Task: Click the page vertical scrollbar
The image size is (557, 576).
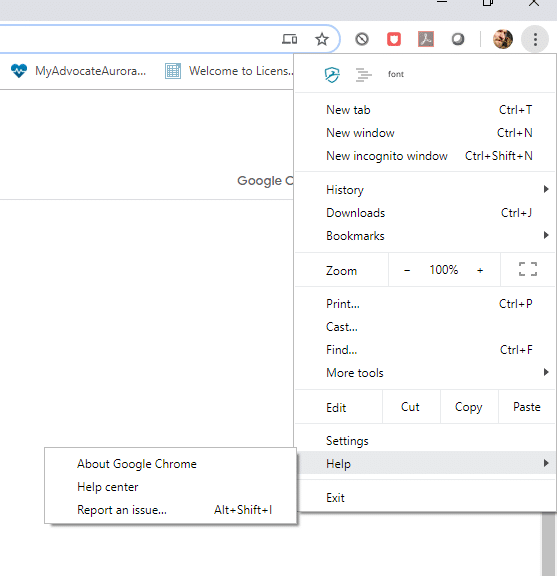Action: (x=549, y=544)
